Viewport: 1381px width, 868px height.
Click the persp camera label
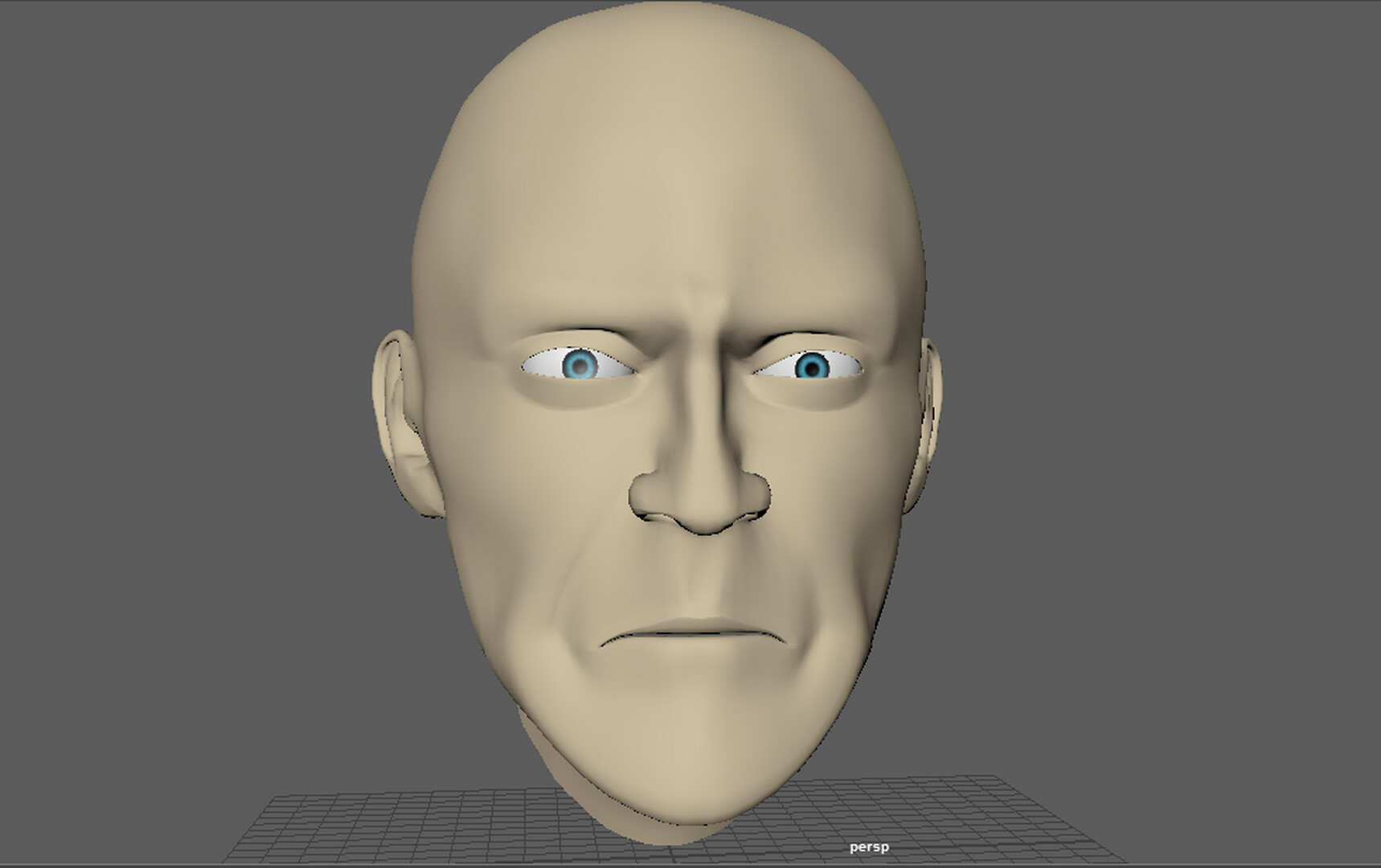[x=869, y=847]
